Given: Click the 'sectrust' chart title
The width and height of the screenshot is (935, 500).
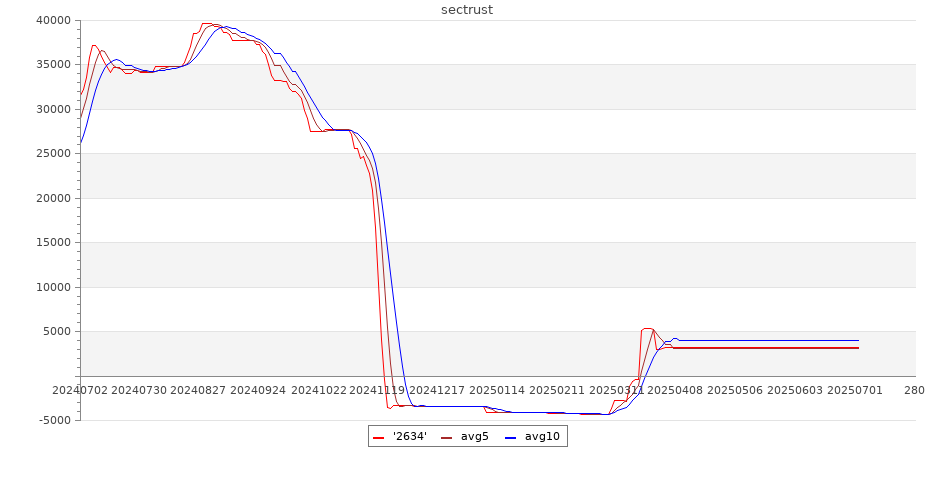Looking at the screenshot, I should [x=467, y=10].
